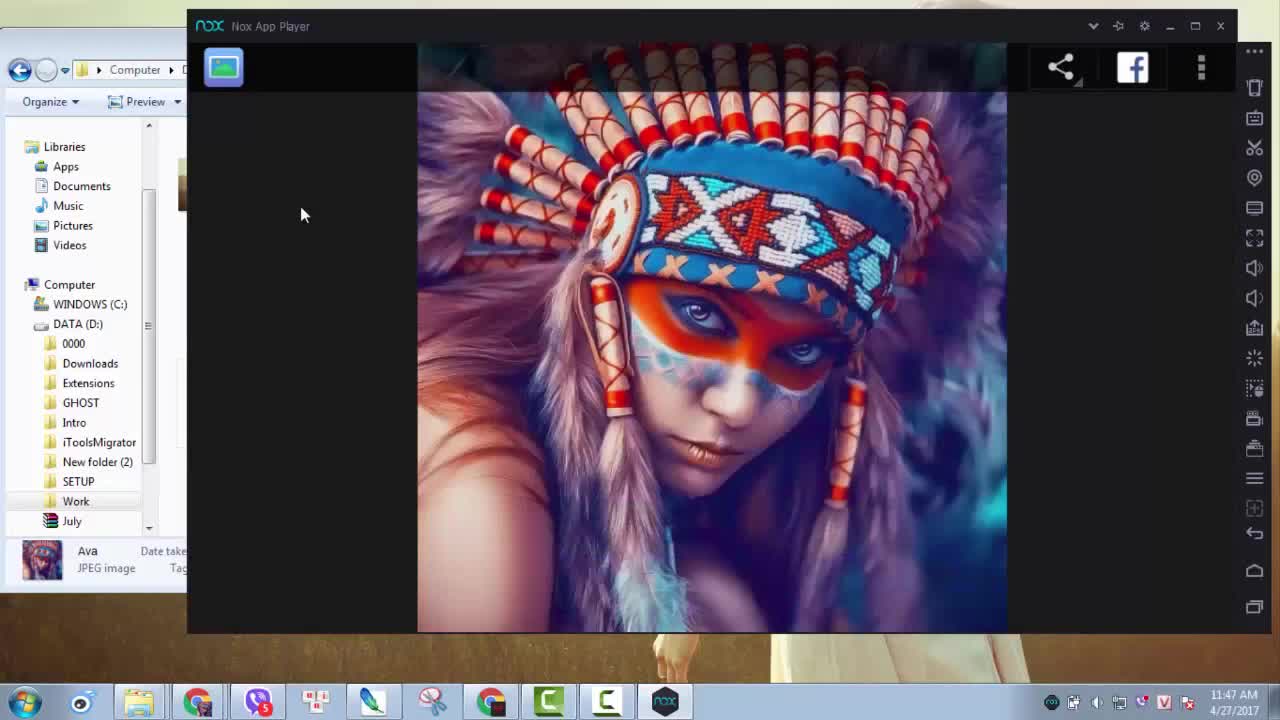Select the Nox screenshot scissors icon
The image size is (1280, 720).
click(x=1254, y=148)
